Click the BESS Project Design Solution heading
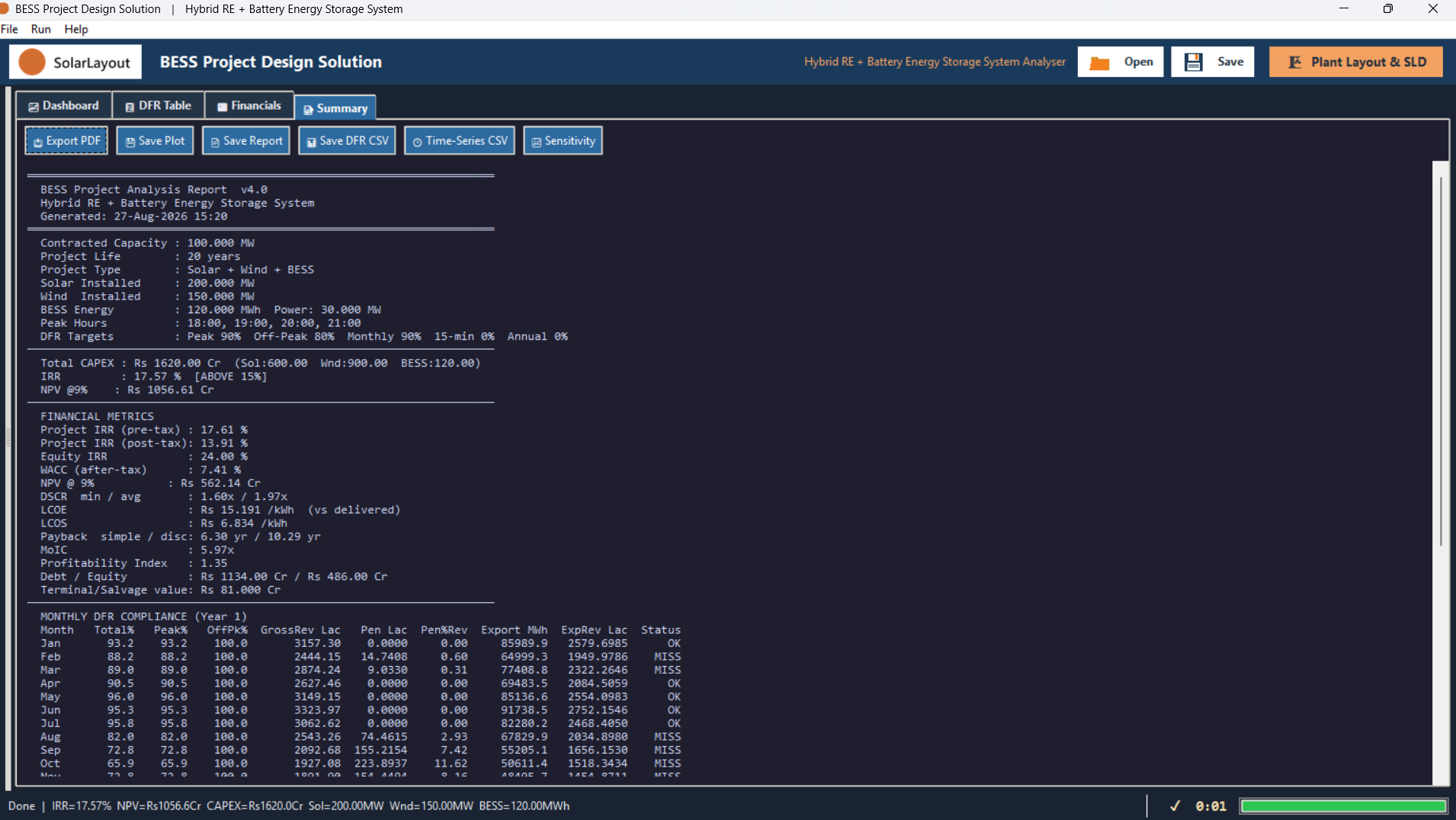The height and width of the screenshot is (820, 1456). [271, 62]
